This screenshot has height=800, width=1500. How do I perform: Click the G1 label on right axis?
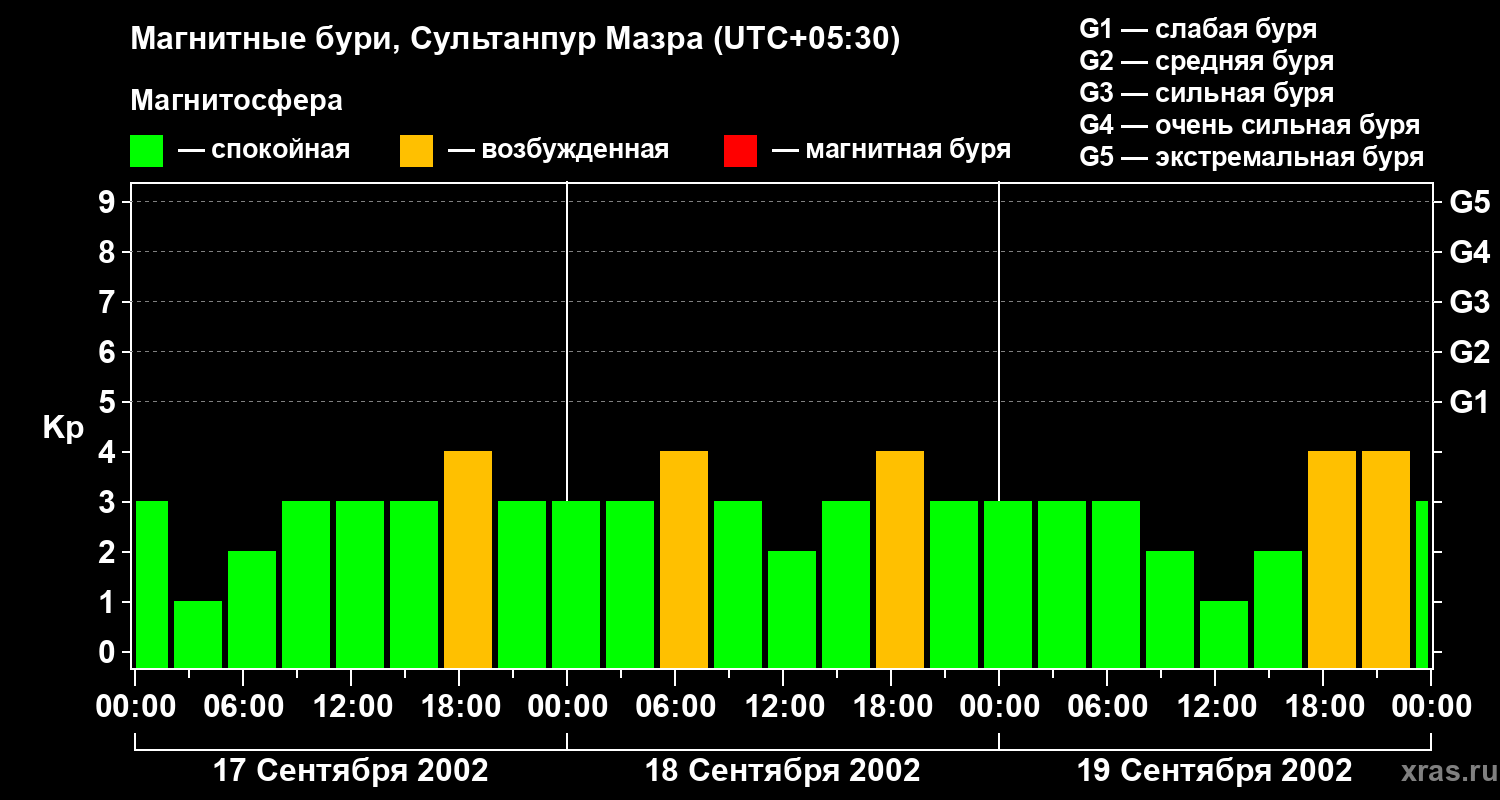[1469, 403]
